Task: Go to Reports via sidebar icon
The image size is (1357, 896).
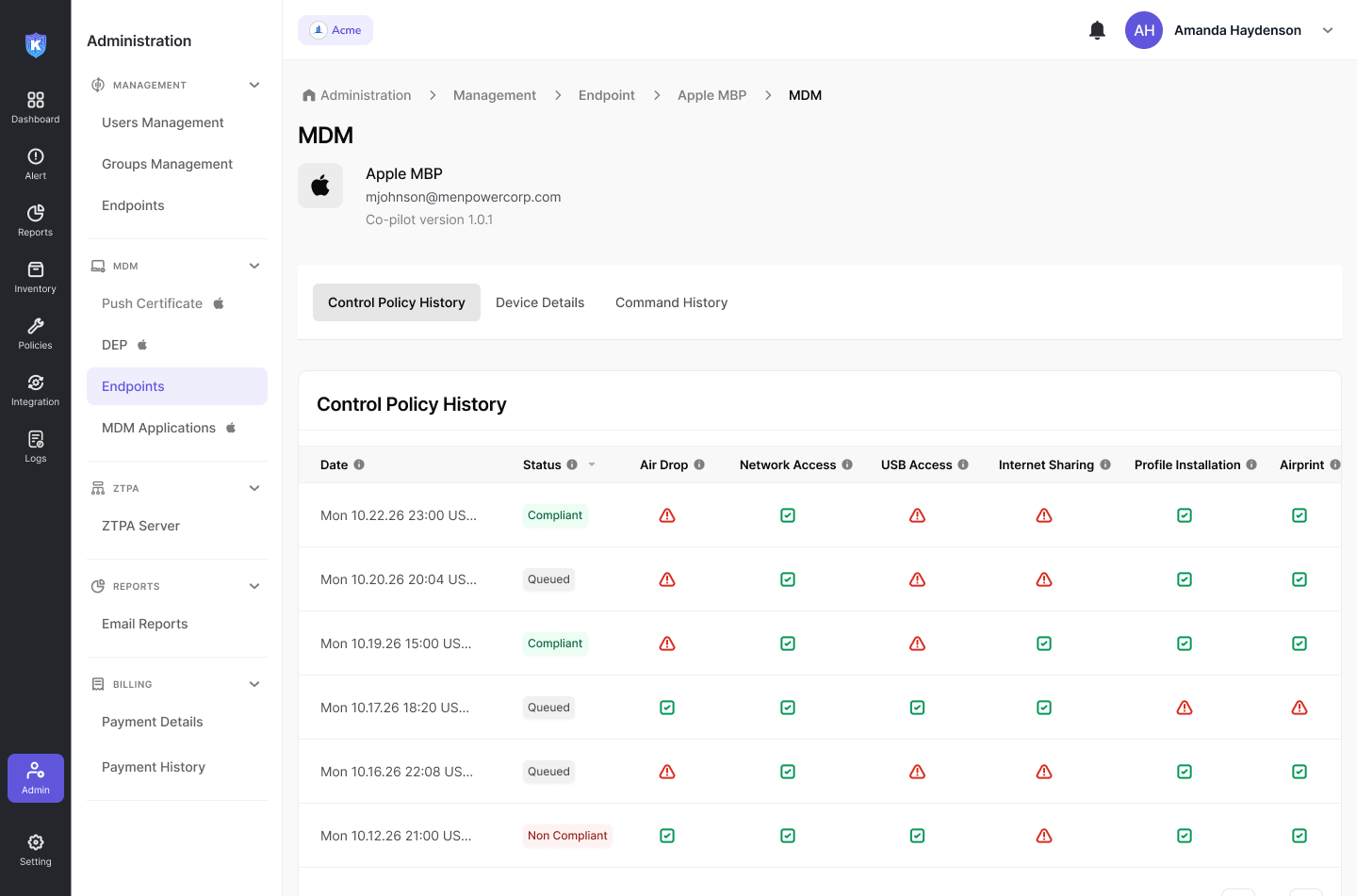Action: click(x=36, y=220)
